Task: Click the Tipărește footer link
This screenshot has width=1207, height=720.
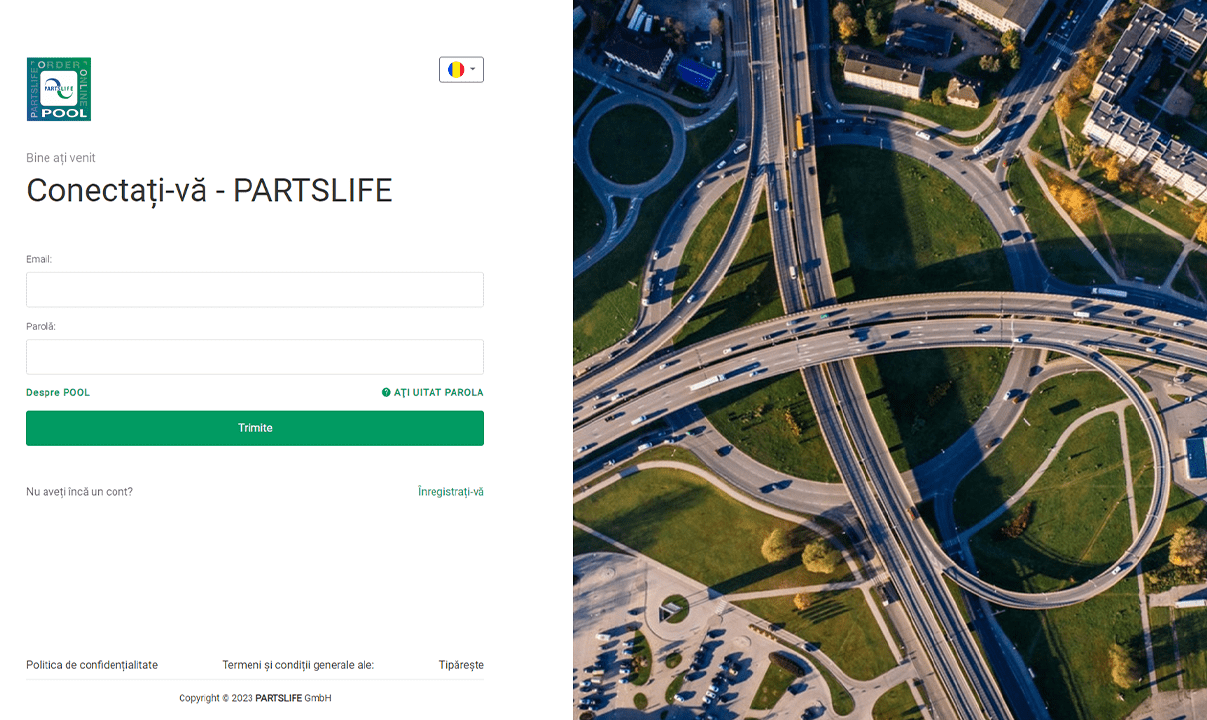Action: pos(461,665)
